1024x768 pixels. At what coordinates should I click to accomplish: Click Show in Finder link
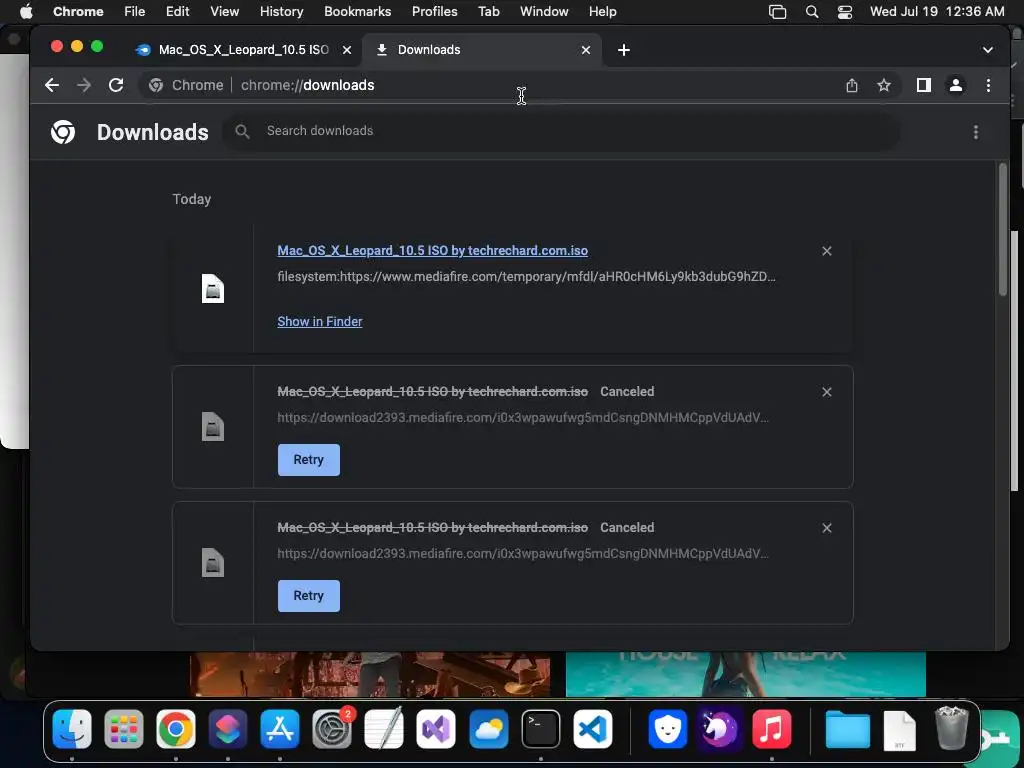pos(319,321)
